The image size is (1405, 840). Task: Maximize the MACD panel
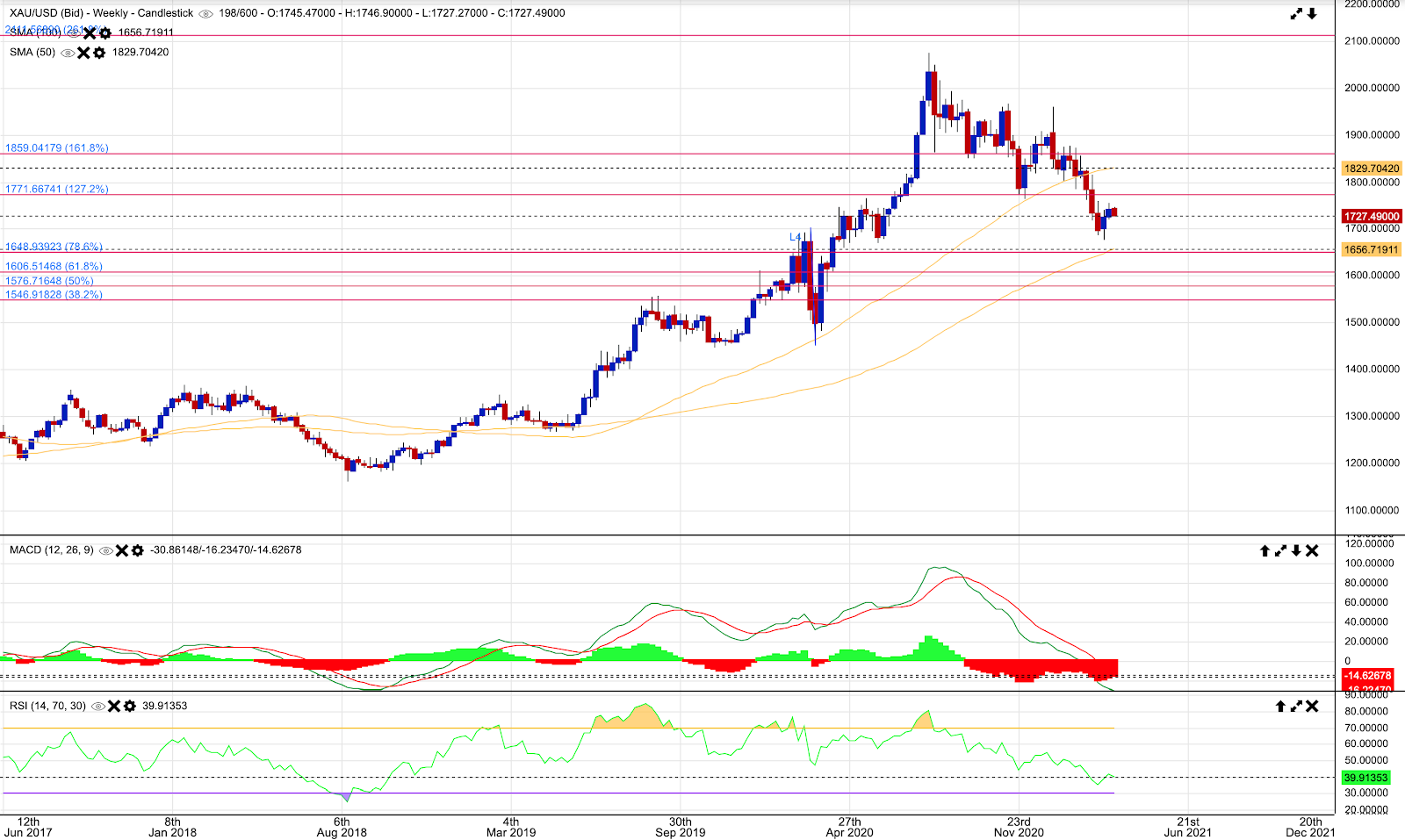pos(1280,550)
